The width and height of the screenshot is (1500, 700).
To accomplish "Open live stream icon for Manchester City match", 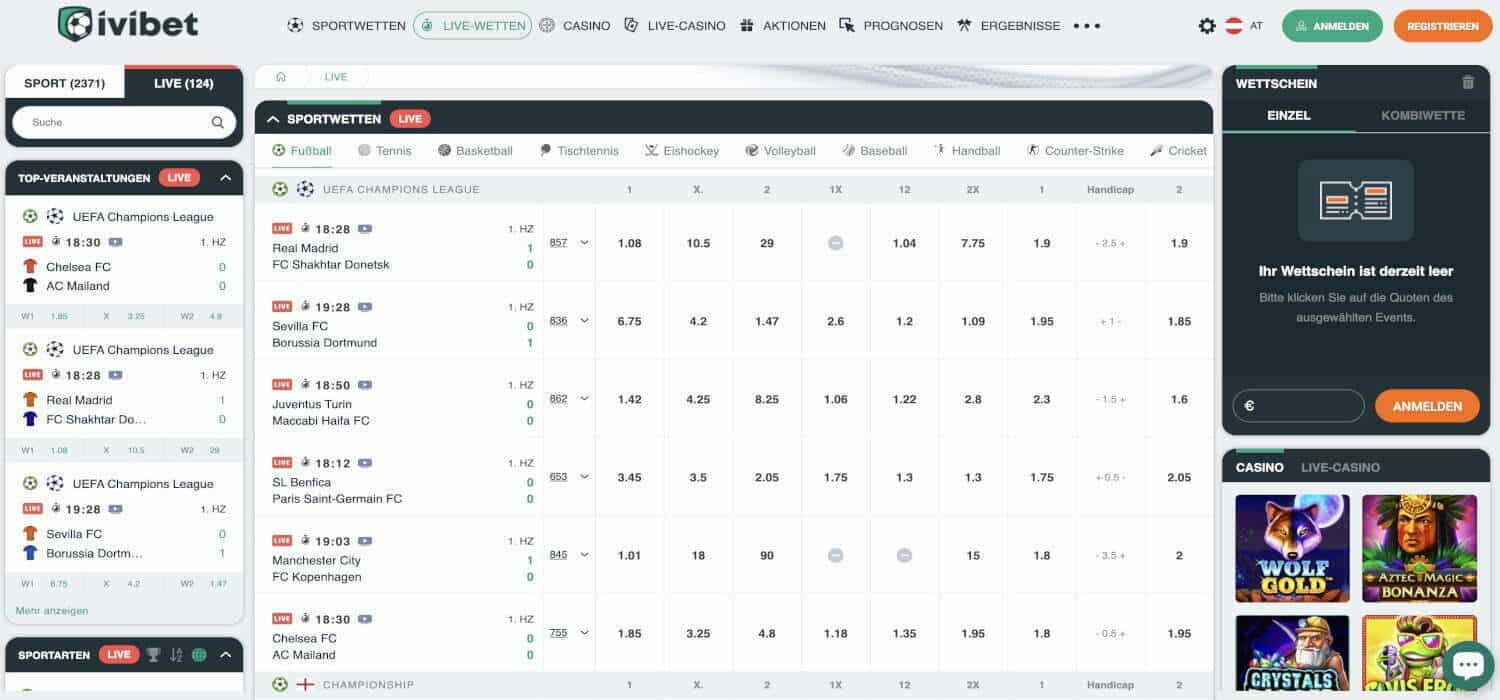I will 365,541.
